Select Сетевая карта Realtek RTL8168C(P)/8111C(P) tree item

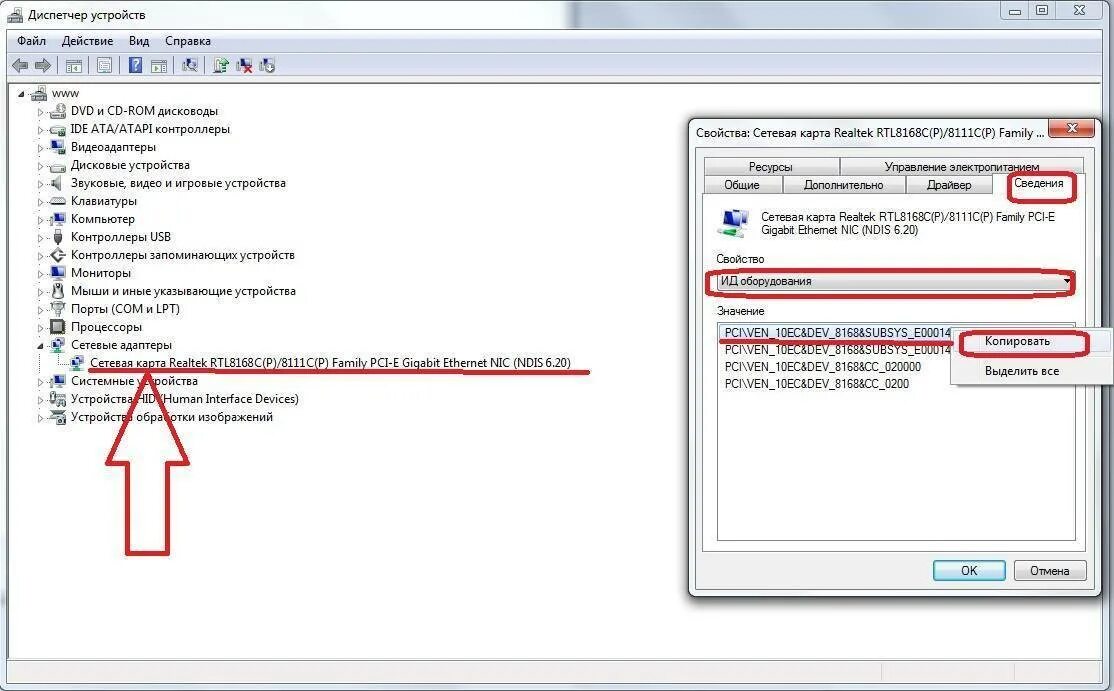coord(330,363)
